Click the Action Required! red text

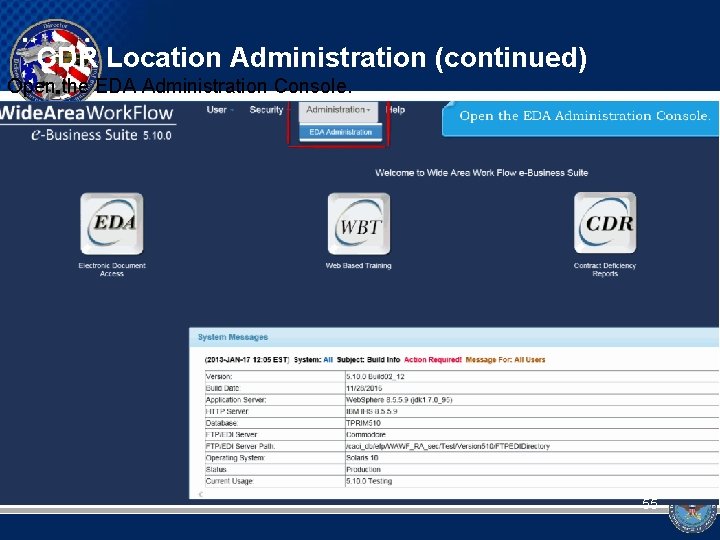tap(433, 360)
